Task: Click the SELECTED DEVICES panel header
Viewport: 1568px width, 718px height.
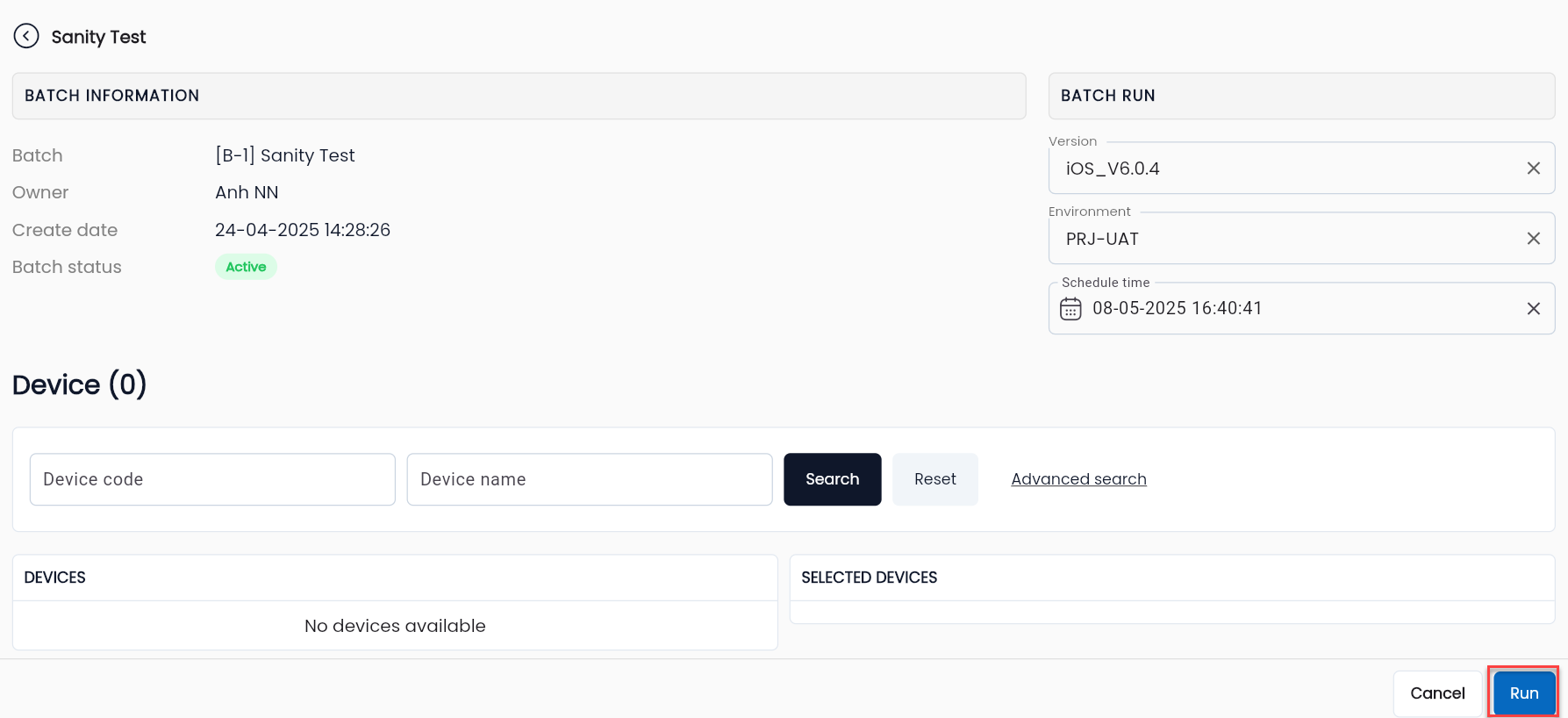Action: click(x=1172, y=578)
